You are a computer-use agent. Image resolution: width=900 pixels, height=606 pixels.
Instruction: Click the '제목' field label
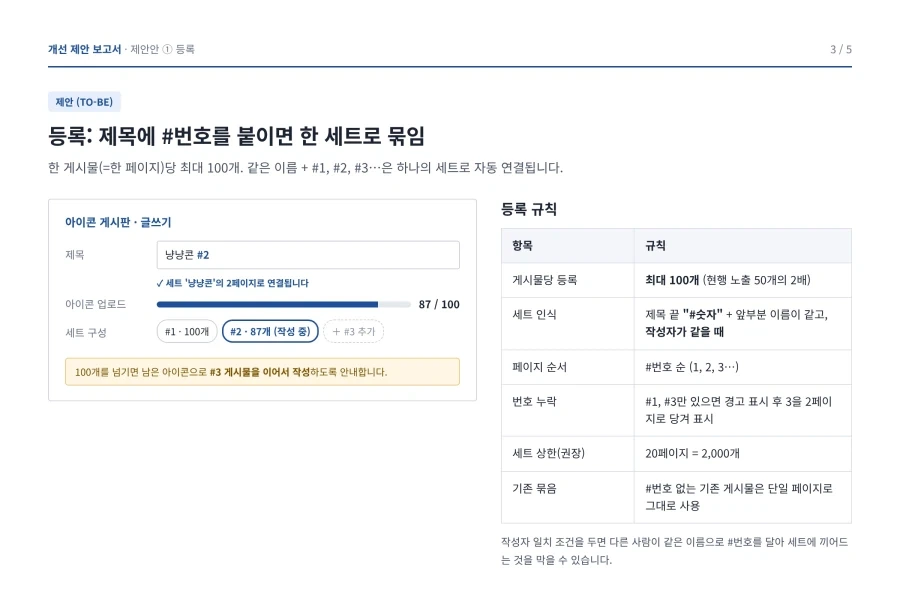pyautogui.click(x=75, y=255)
